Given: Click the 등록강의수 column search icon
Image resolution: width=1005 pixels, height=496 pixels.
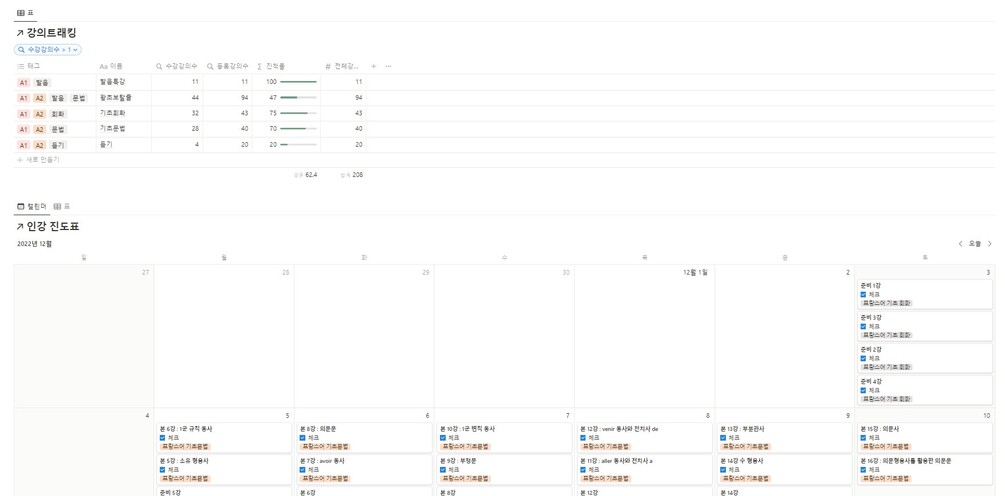Looking at the screenshot, I should click(210, 66).
